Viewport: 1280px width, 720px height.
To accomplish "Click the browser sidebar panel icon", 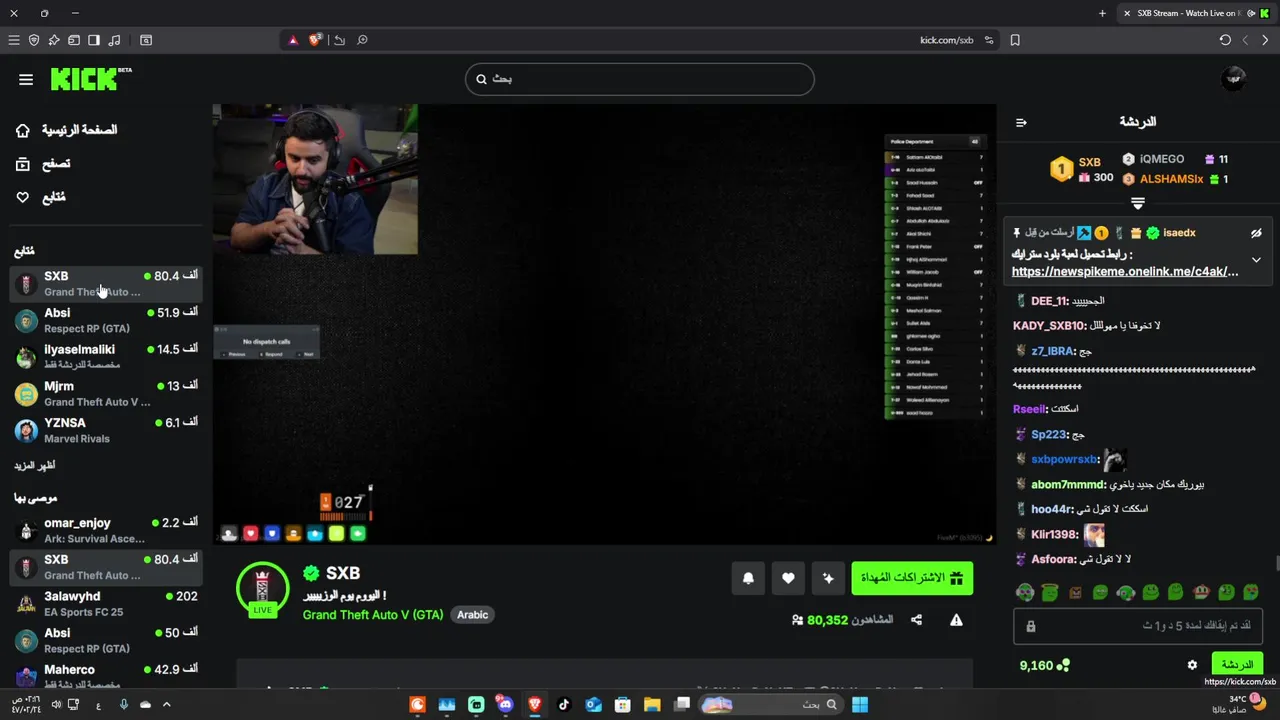I will (94, 40).
